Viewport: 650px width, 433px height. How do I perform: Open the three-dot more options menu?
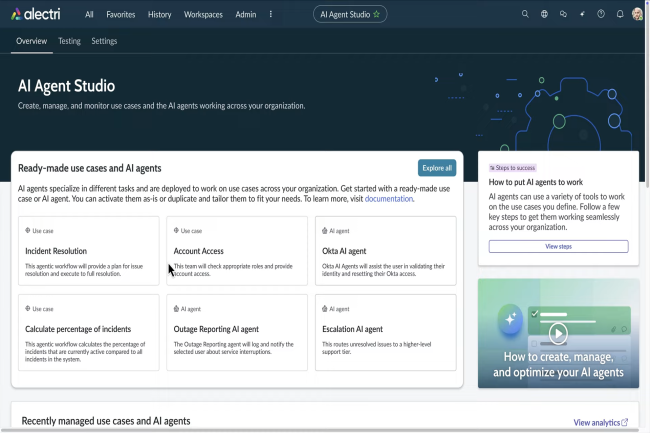(271, 15)
